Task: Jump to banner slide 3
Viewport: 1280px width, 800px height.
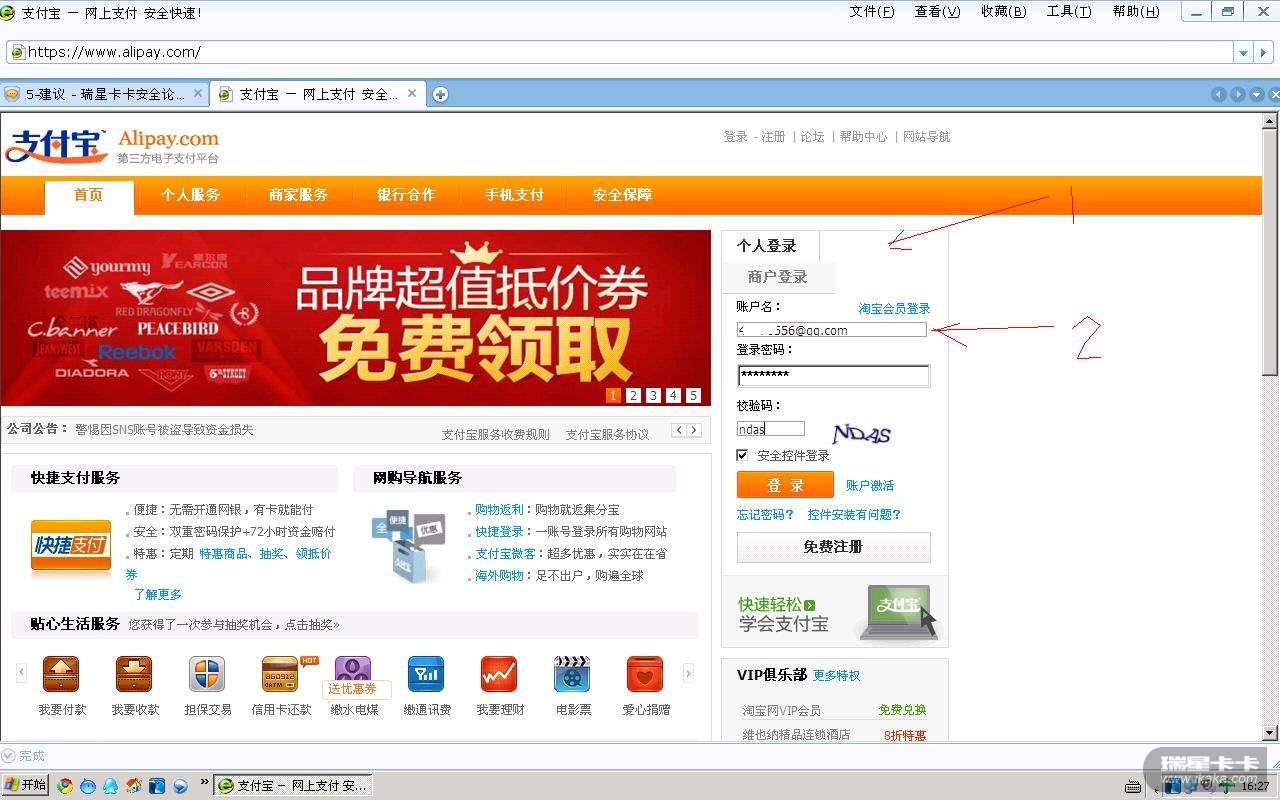Action: pos(653,396)
